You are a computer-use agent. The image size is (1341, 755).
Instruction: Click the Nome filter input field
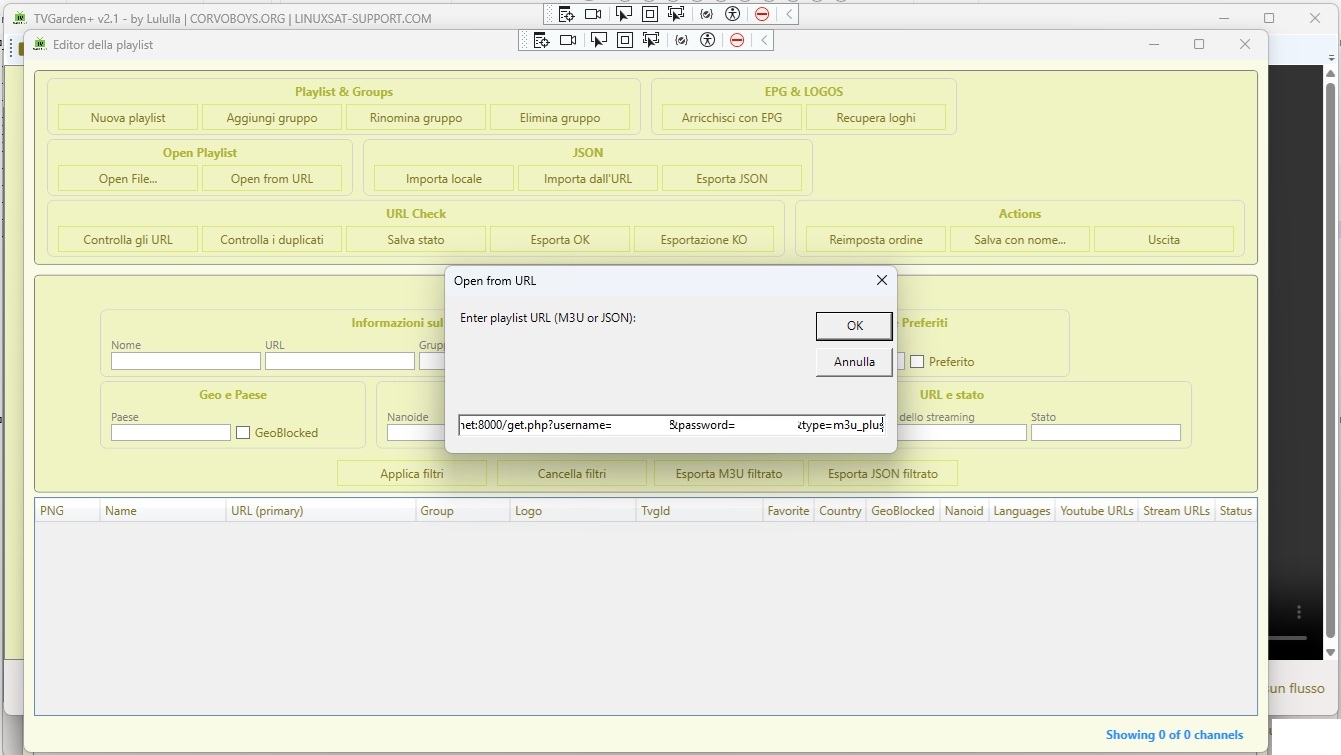186,361
